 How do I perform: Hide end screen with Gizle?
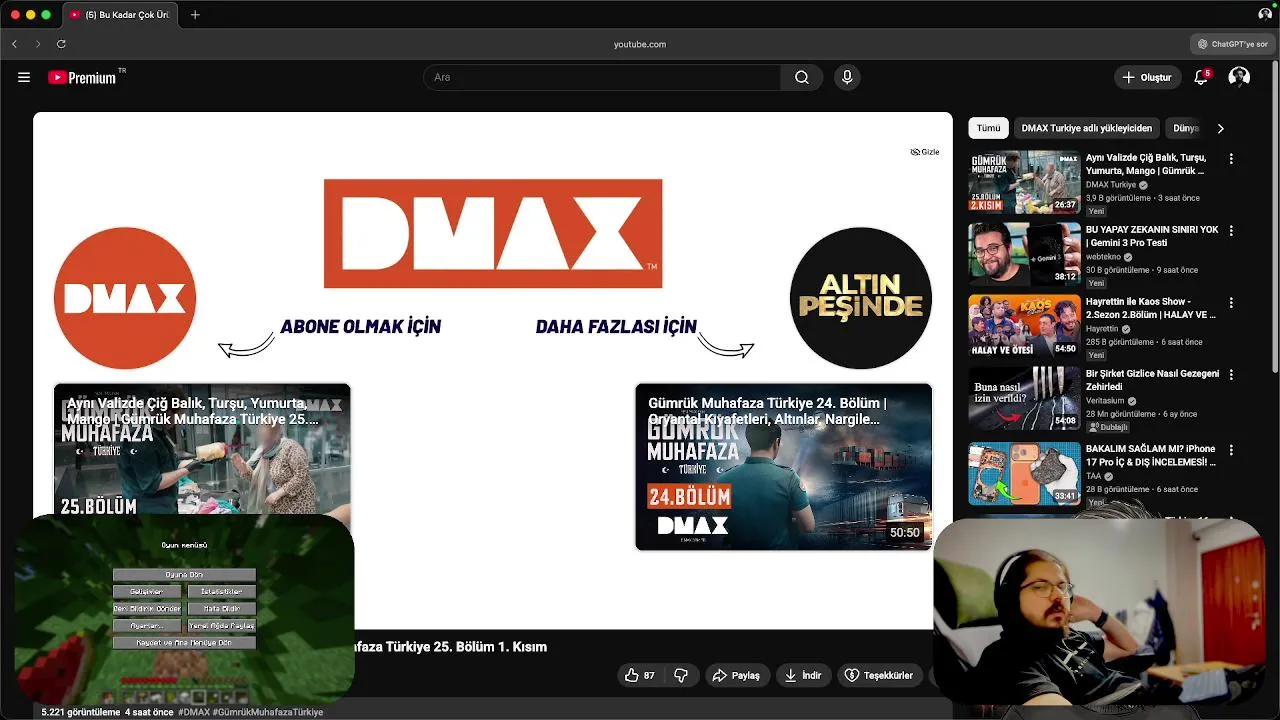pyautogui.click(x=925, y=152)
